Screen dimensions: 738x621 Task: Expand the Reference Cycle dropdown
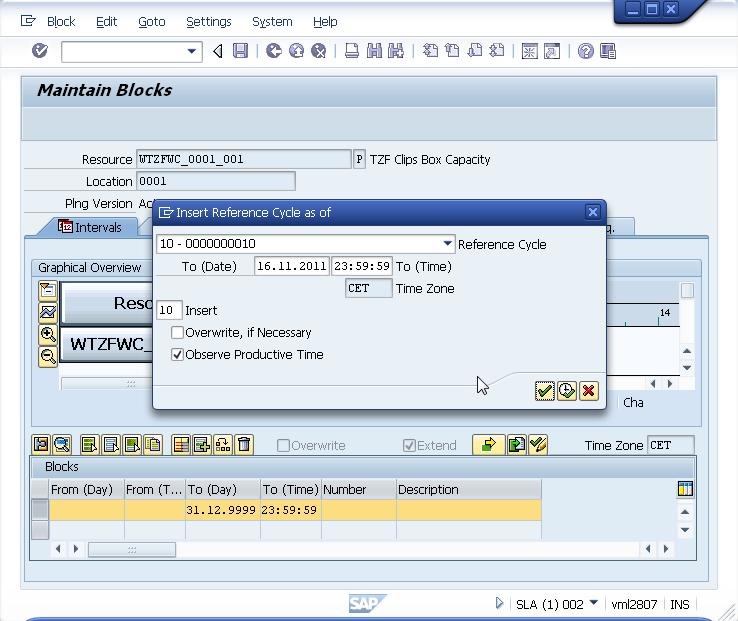(x=447, y=243)
